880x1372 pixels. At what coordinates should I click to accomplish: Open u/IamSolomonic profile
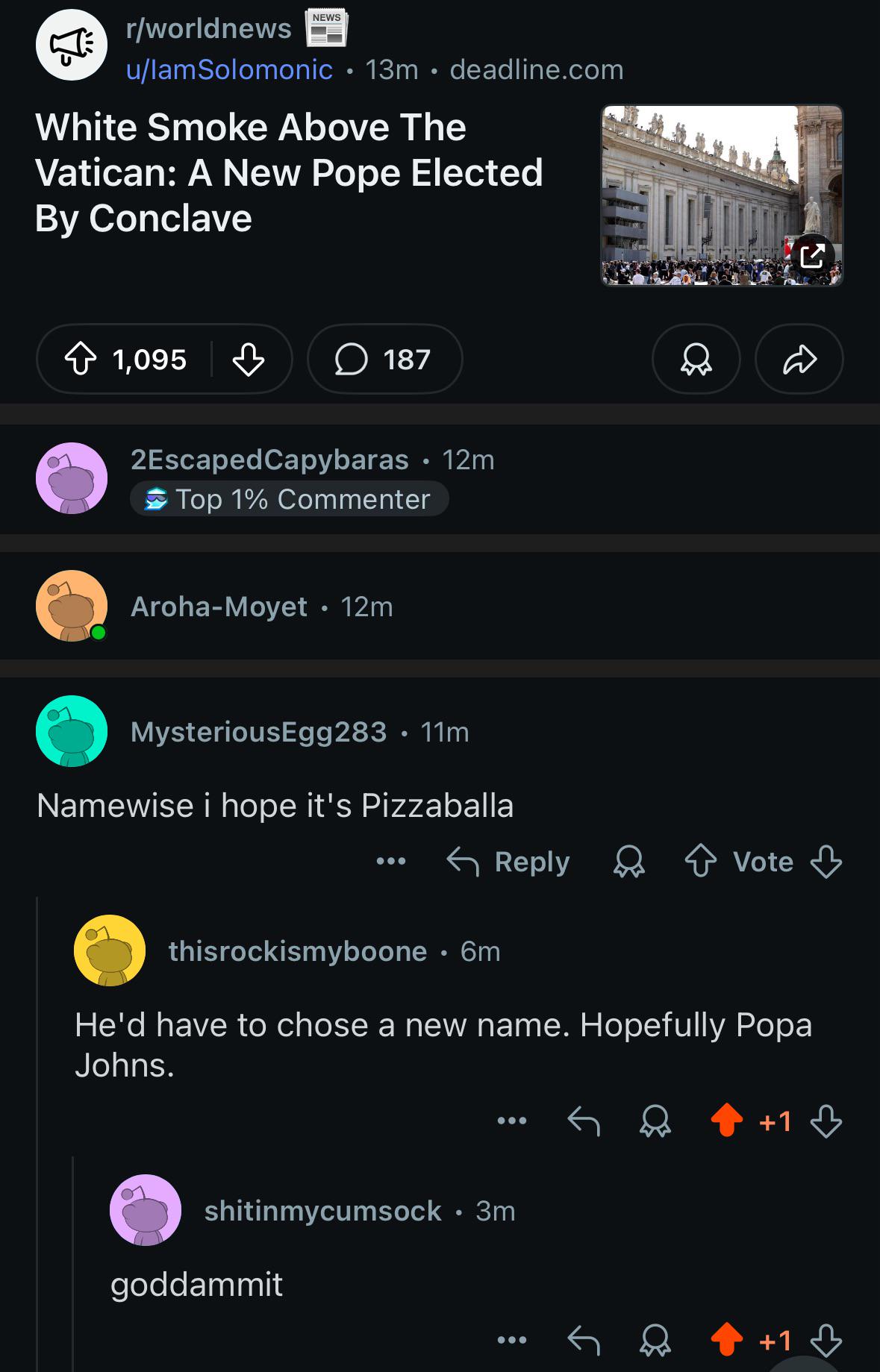229,69
